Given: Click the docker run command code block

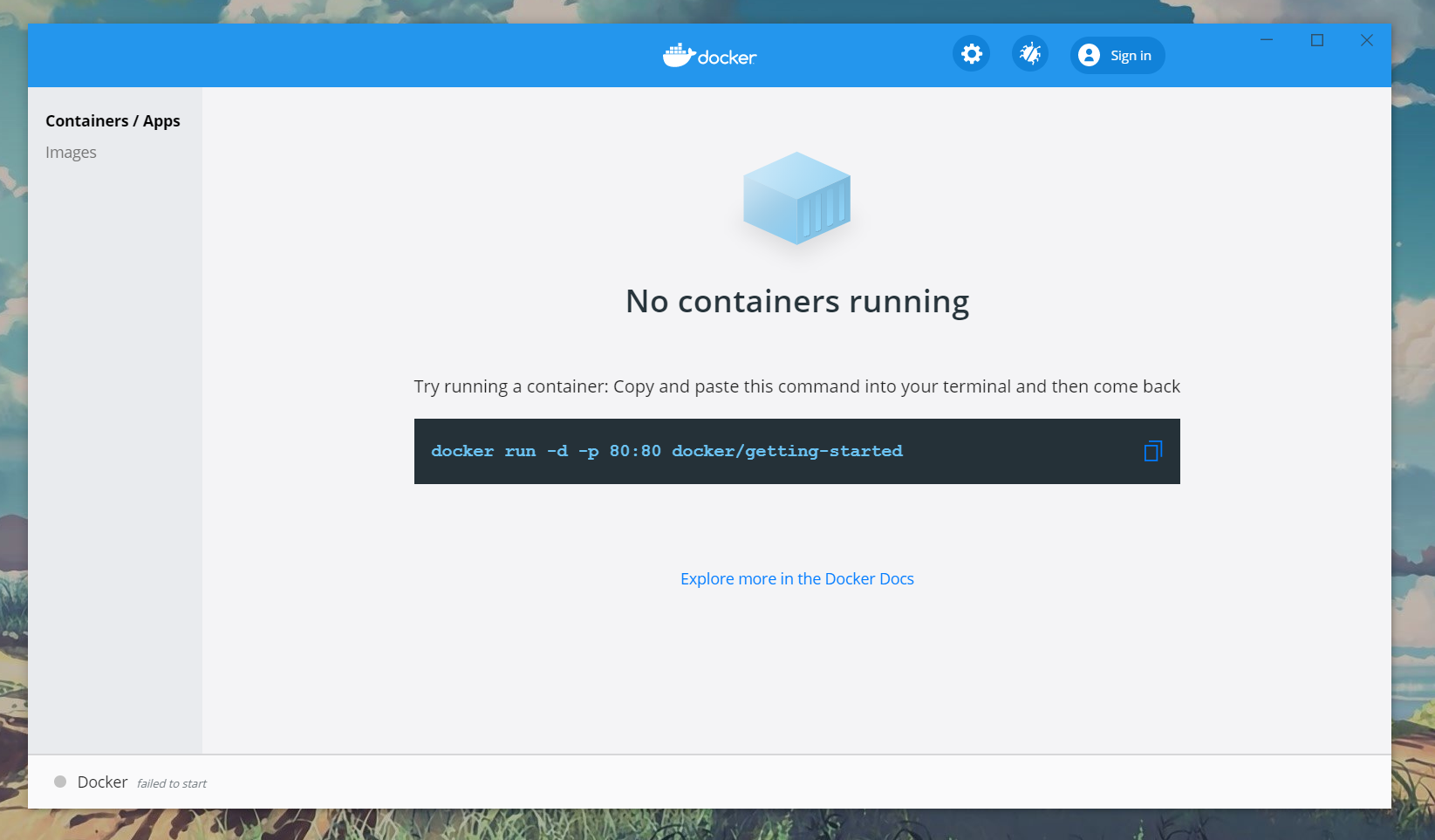Looking at the screenshot, I should click(x=797, y=451).
